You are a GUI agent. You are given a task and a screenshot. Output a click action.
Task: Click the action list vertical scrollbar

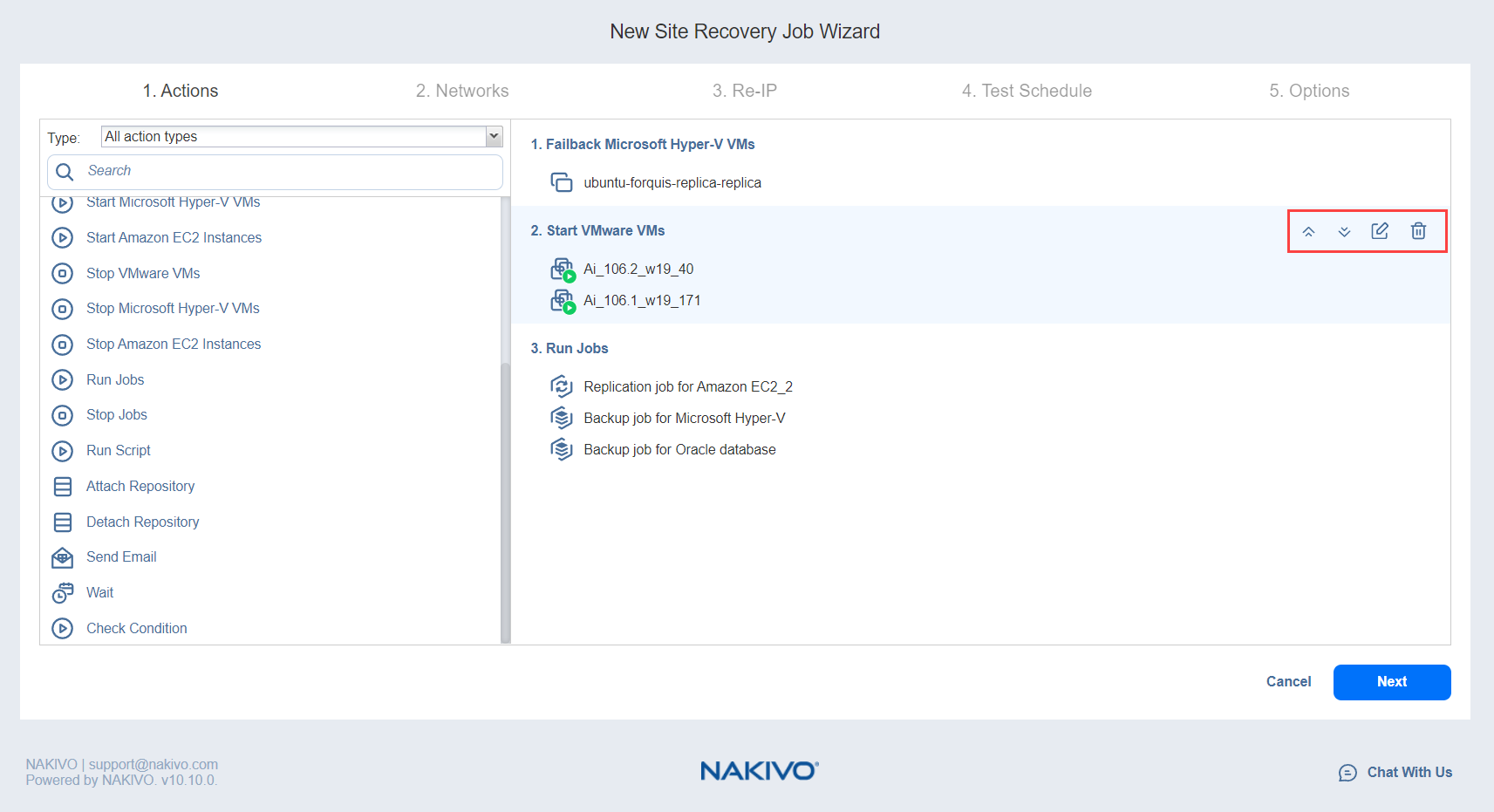(x=505, y=497)
